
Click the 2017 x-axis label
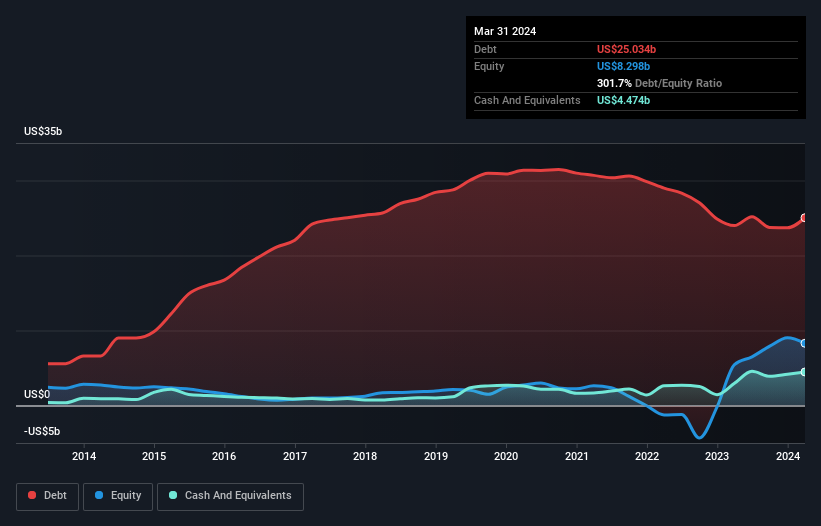pos(295,456)
